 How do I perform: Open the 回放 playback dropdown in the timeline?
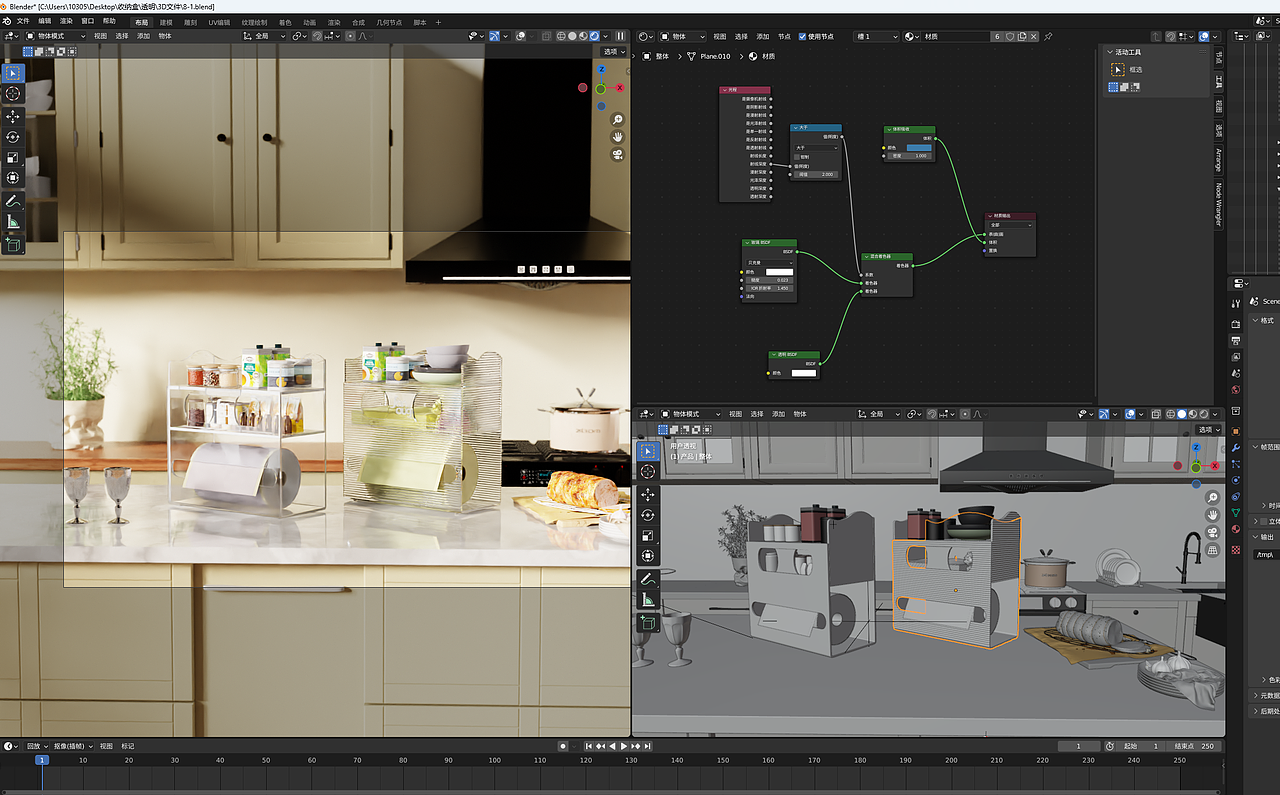click(35, 746)
